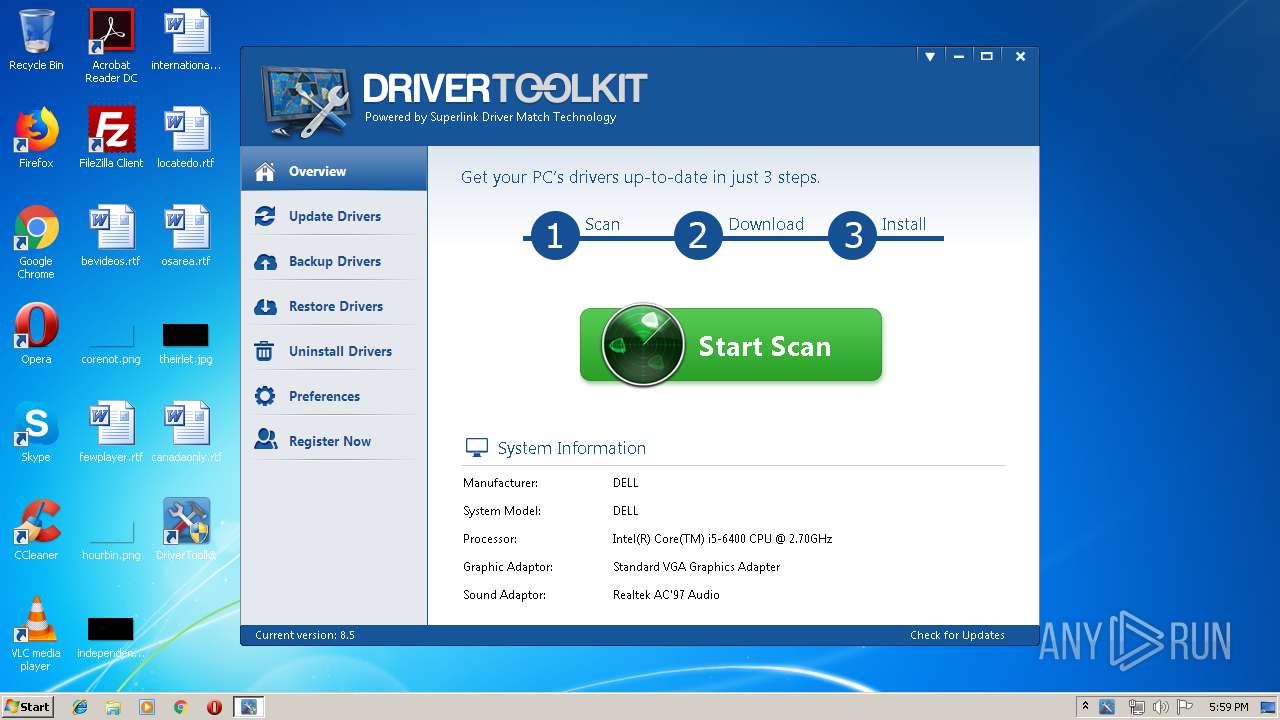
Task: Click the Restore Drivers download icon
Action: [x=265, y=306]
